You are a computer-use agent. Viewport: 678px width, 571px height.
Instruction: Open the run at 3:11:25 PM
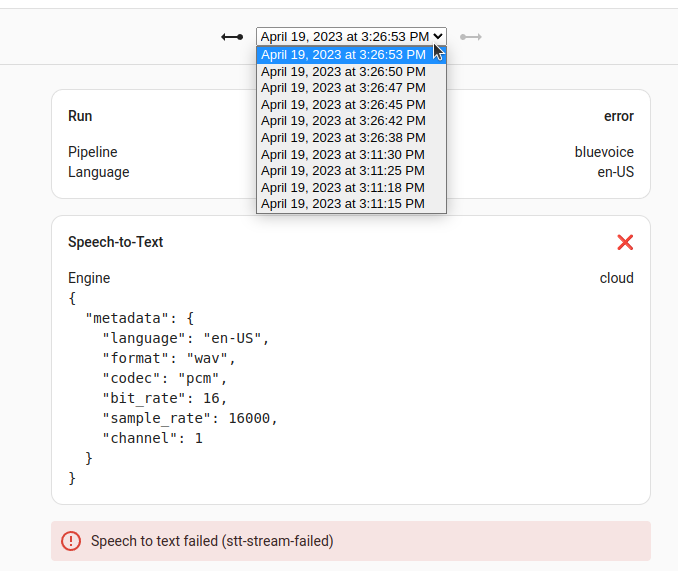click(x=343, y=171)
